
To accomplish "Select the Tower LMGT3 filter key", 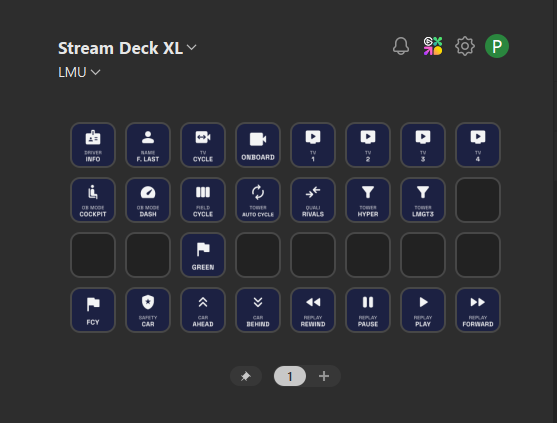I will point(423,200).
